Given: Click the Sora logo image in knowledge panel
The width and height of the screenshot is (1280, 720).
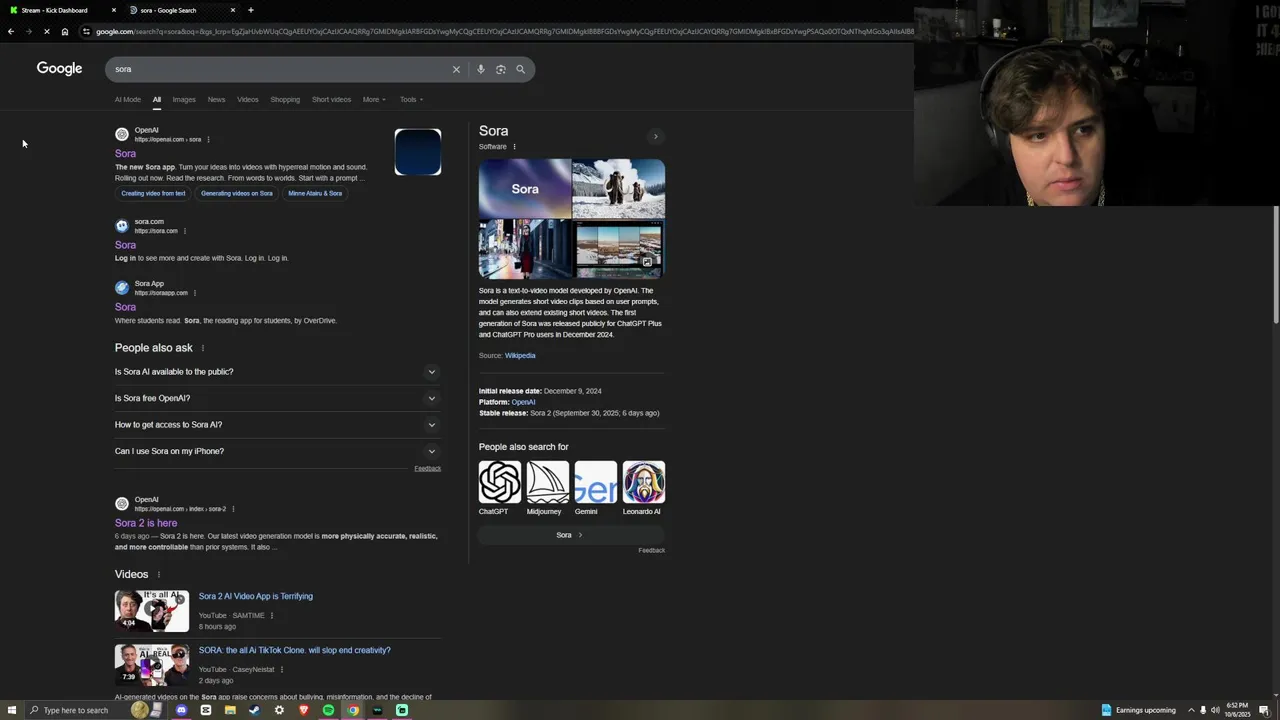Looking at the screenshot, I should pyautogui.click(x=525, y=189).
